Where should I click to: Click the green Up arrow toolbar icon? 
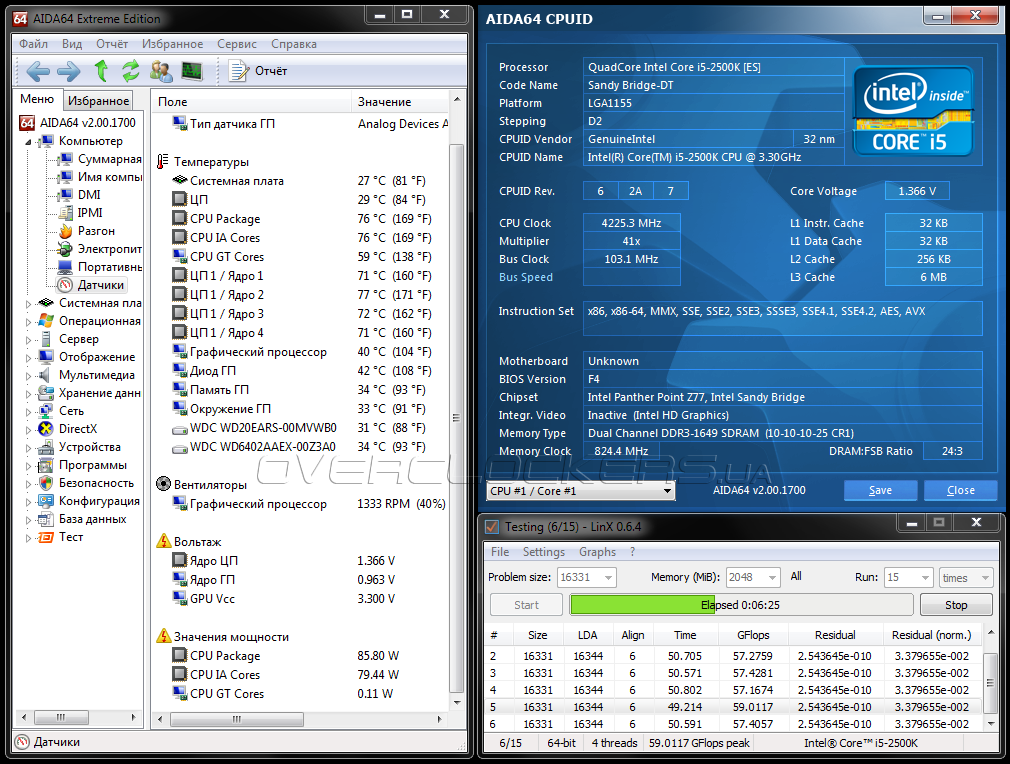101,71
